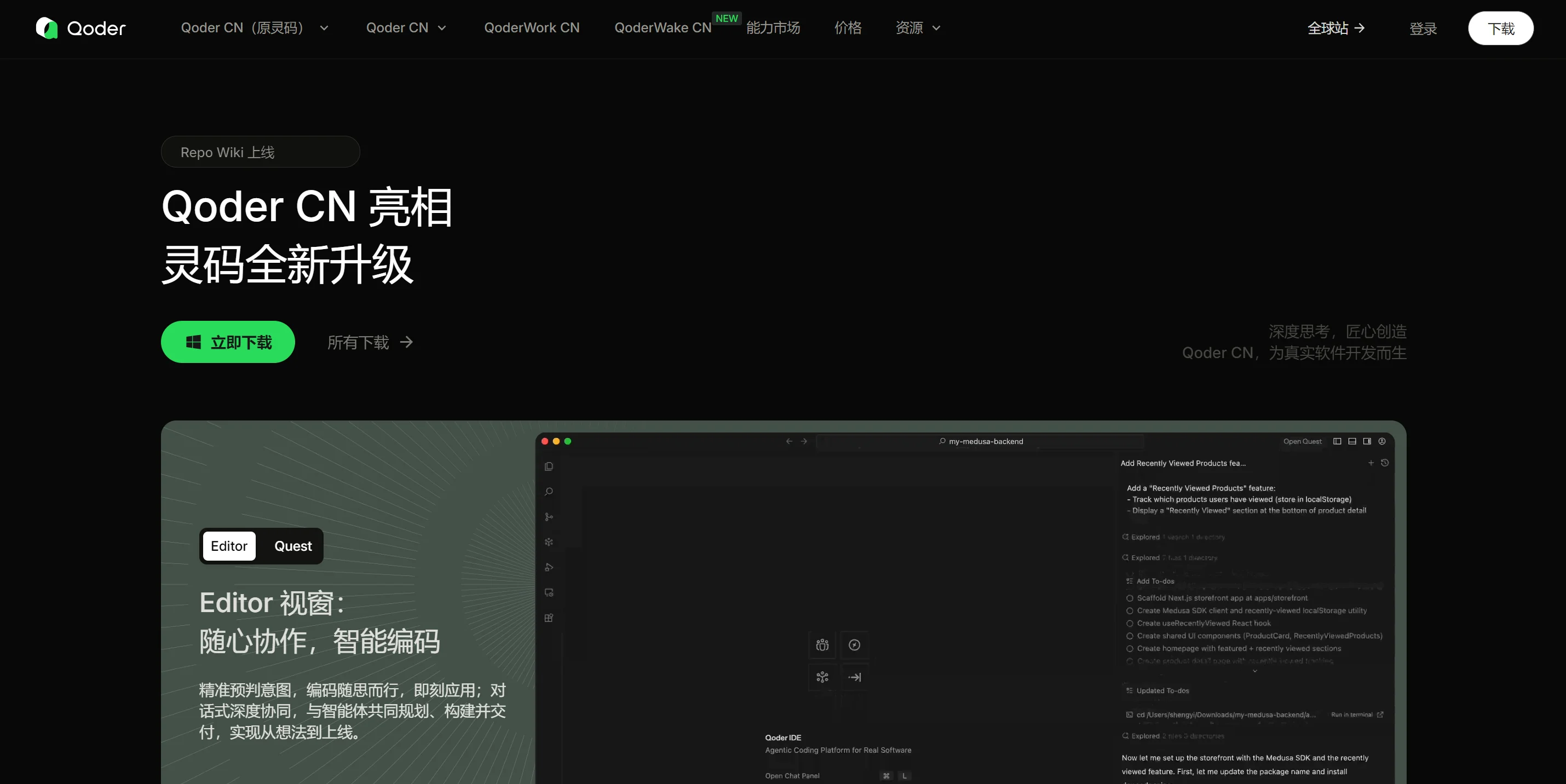Click the Run in terminal link
This screenshot has height=784, width=1566.
(x=1351, y=714)
